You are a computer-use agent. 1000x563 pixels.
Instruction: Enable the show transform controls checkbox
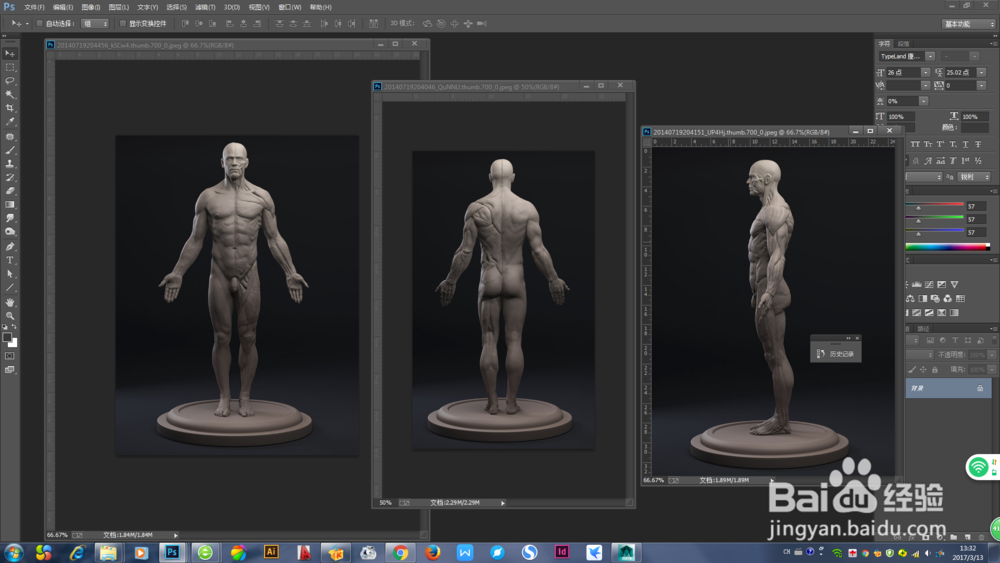click(122, 24)
